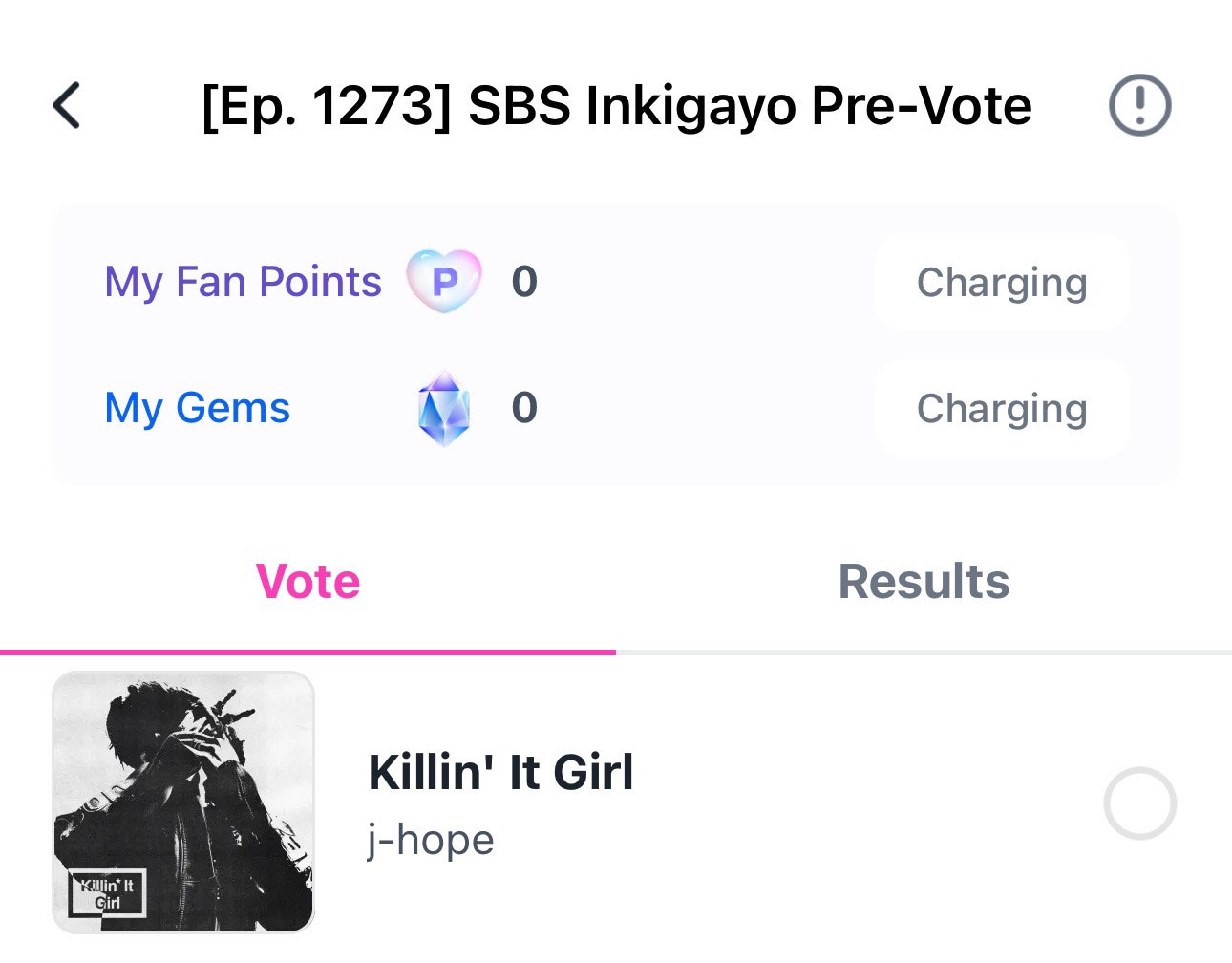Charge your Fan Points

coord(1001,282)
